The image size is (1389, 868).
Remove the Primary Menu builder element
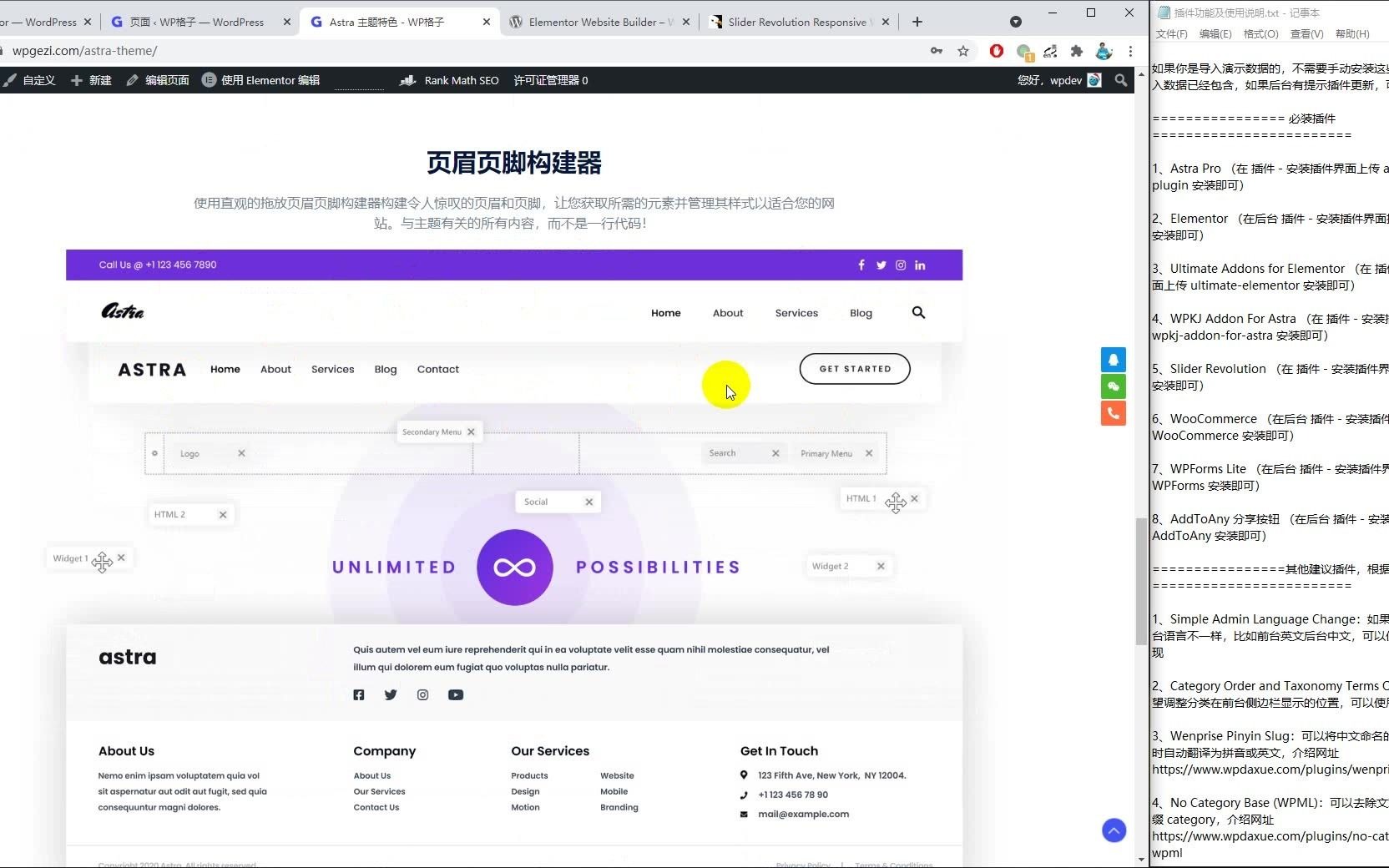pyautogui.click(x=869, y=453)
